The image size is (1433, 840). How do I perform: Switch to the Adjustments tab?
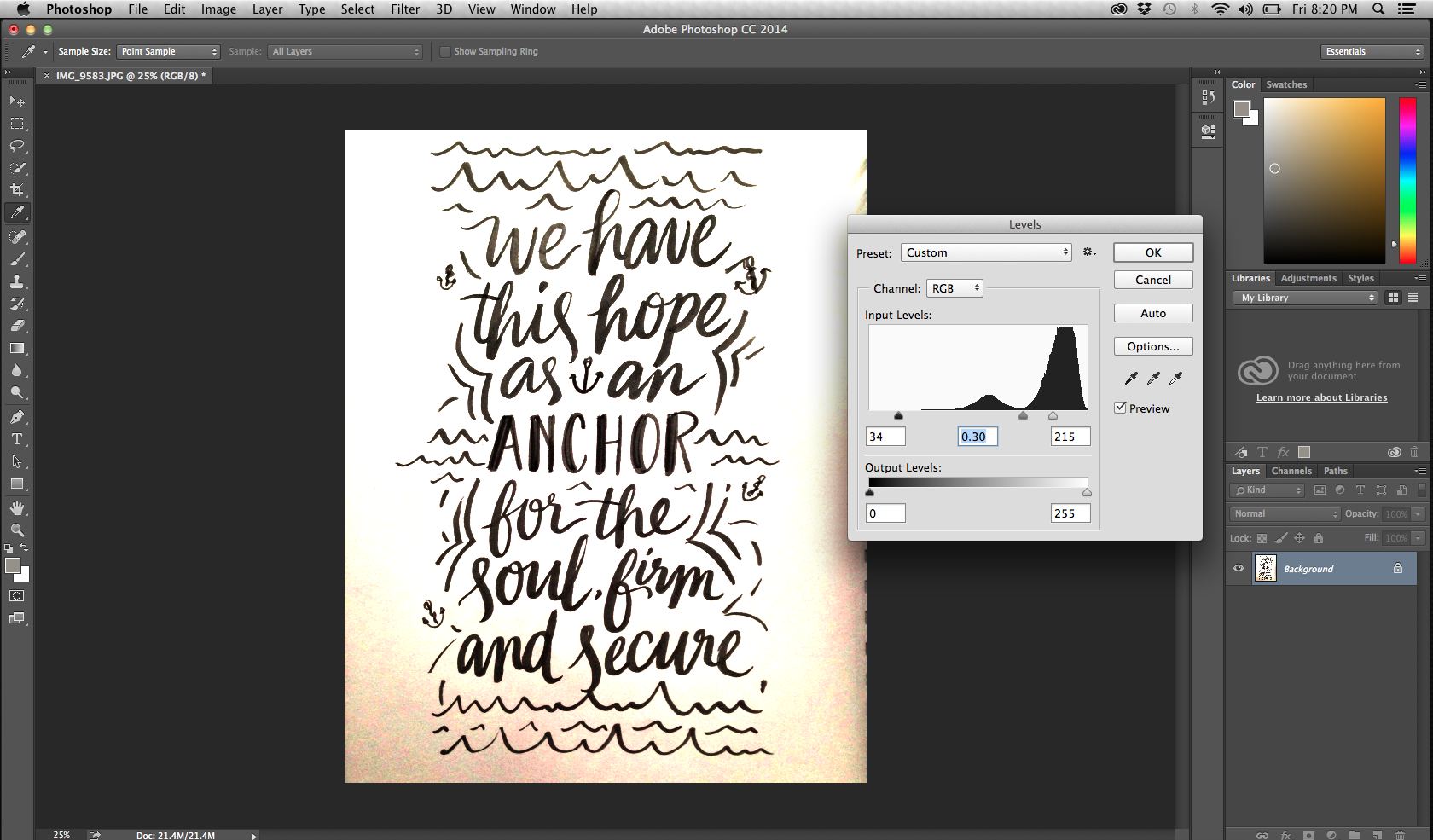pyautogui.click(x=1308, y=278)
